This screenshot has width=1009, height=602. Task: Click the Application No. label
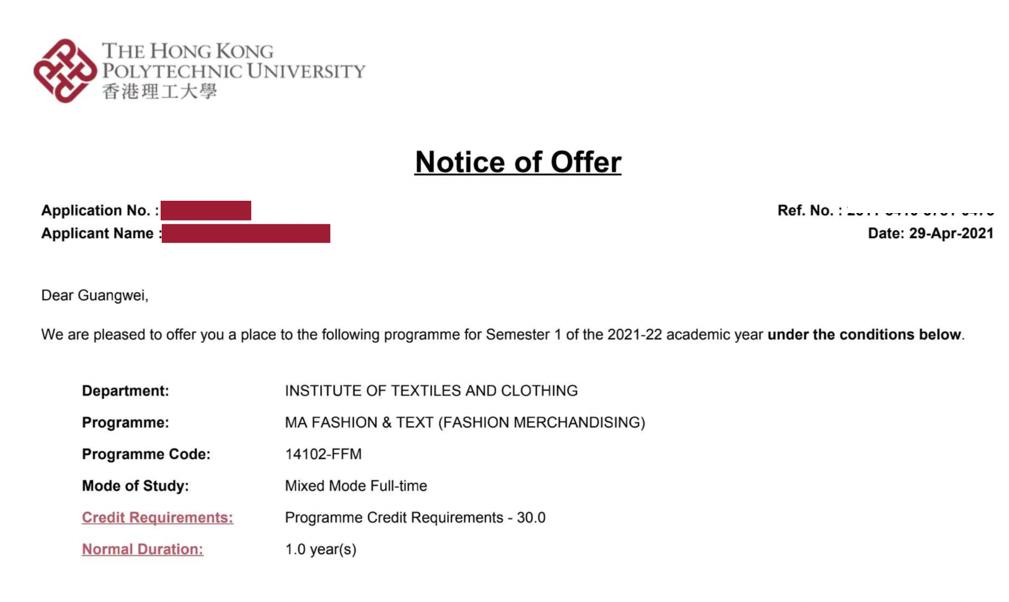(x=99, y=210)
